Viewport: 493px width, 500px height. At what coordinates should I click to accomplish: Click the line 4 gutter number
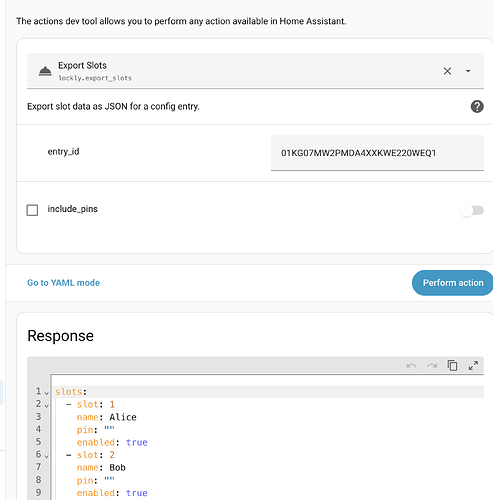coord(38,429)
